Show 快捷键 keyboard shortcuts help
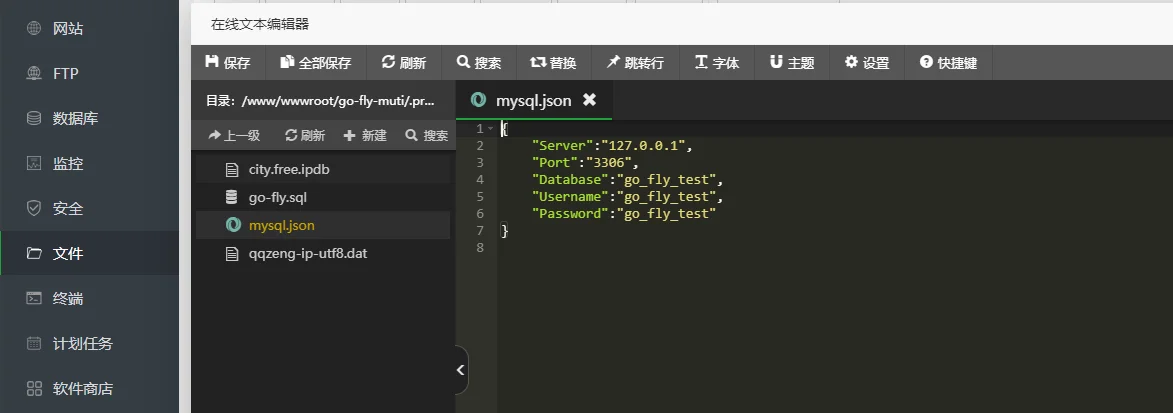The height and width of the screenshot is (413, 1173). (x=948, y=63)
